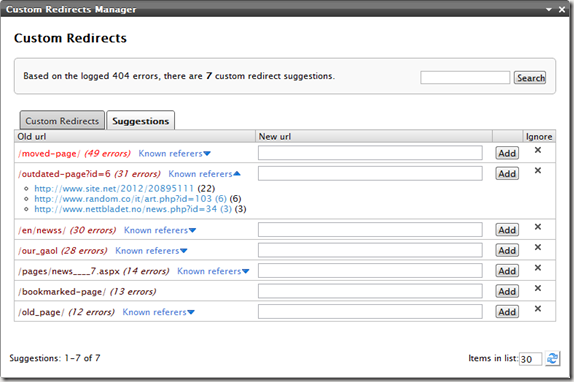Viewport: 574px width, 382px height.
Task: Expand Known referers for /old_page/
Action: pyautogui.click(x=159, y=312)
